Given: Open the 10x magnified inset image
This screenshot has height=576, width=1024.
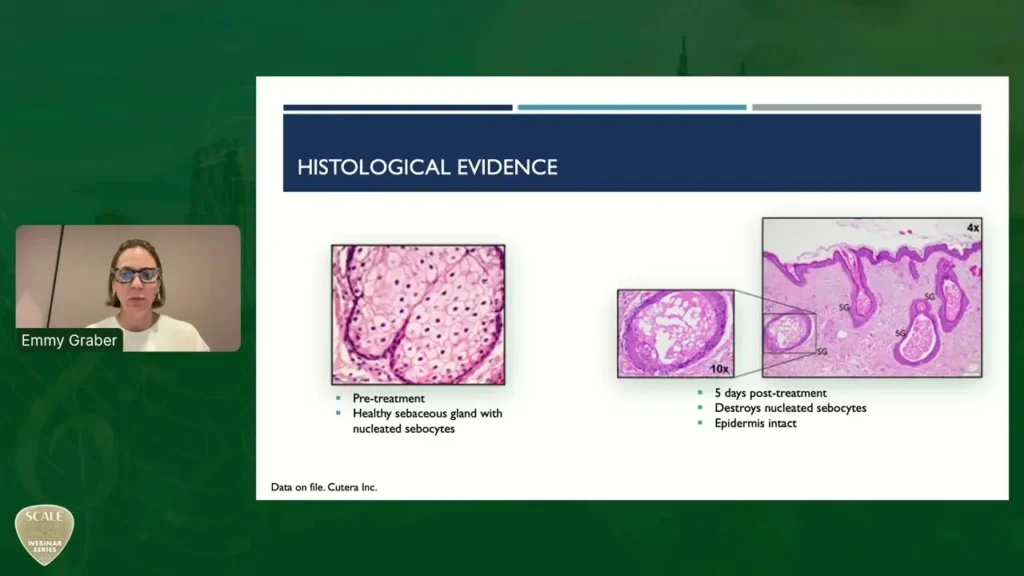Looking at the screenshot, I should click(x=675, y=333).
